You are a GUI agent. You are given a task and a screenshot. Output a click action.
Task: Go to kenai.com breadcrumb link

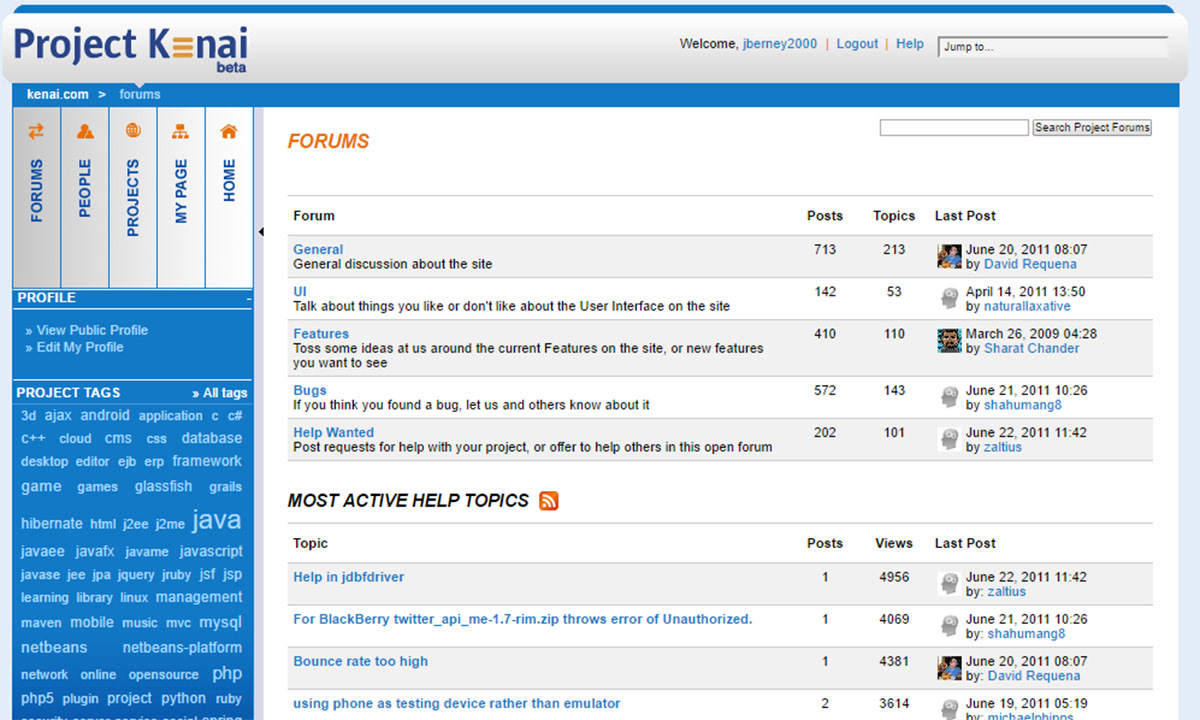point(58,94)
